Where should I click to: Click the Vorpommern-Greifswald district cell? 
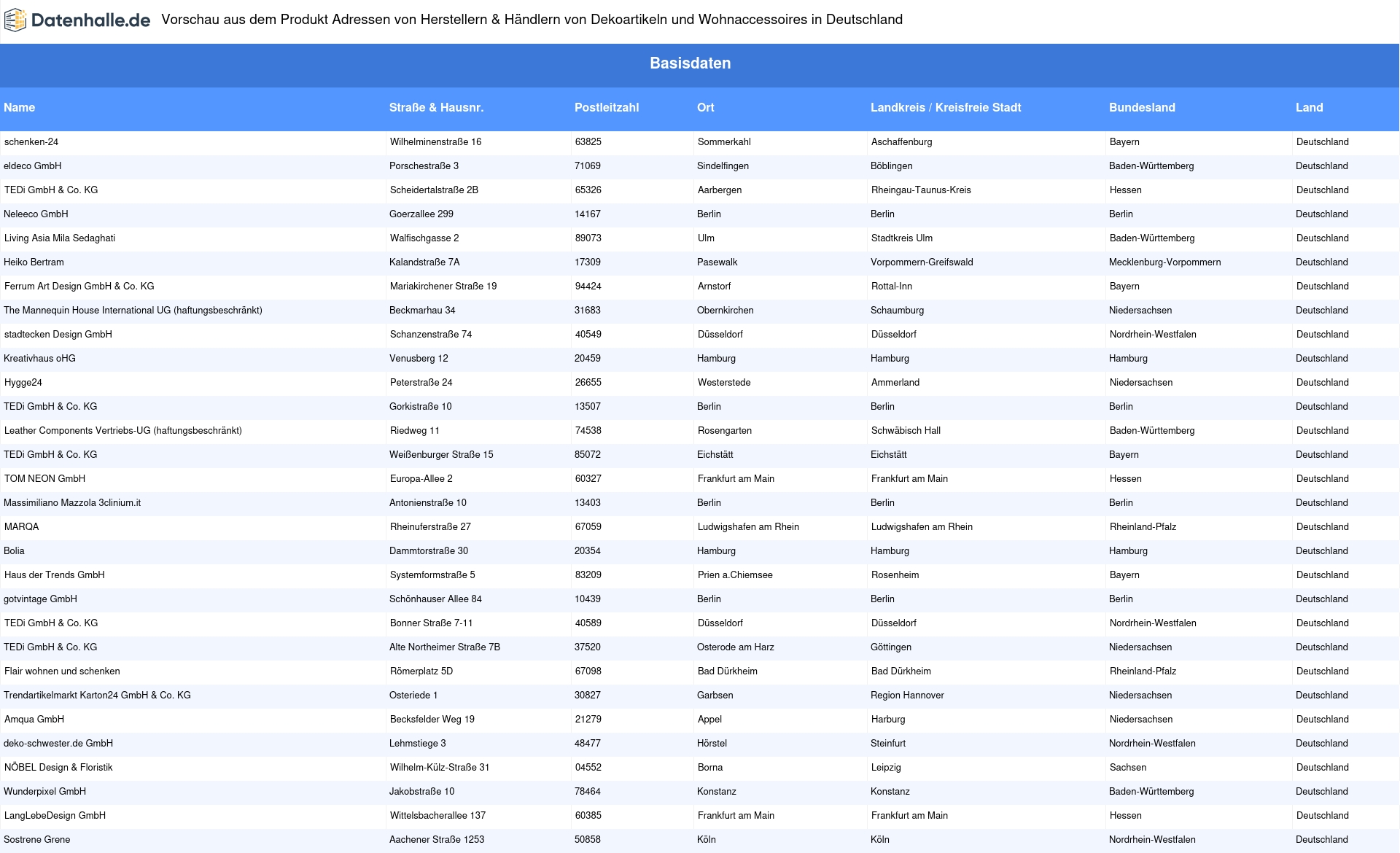point(922,262)
